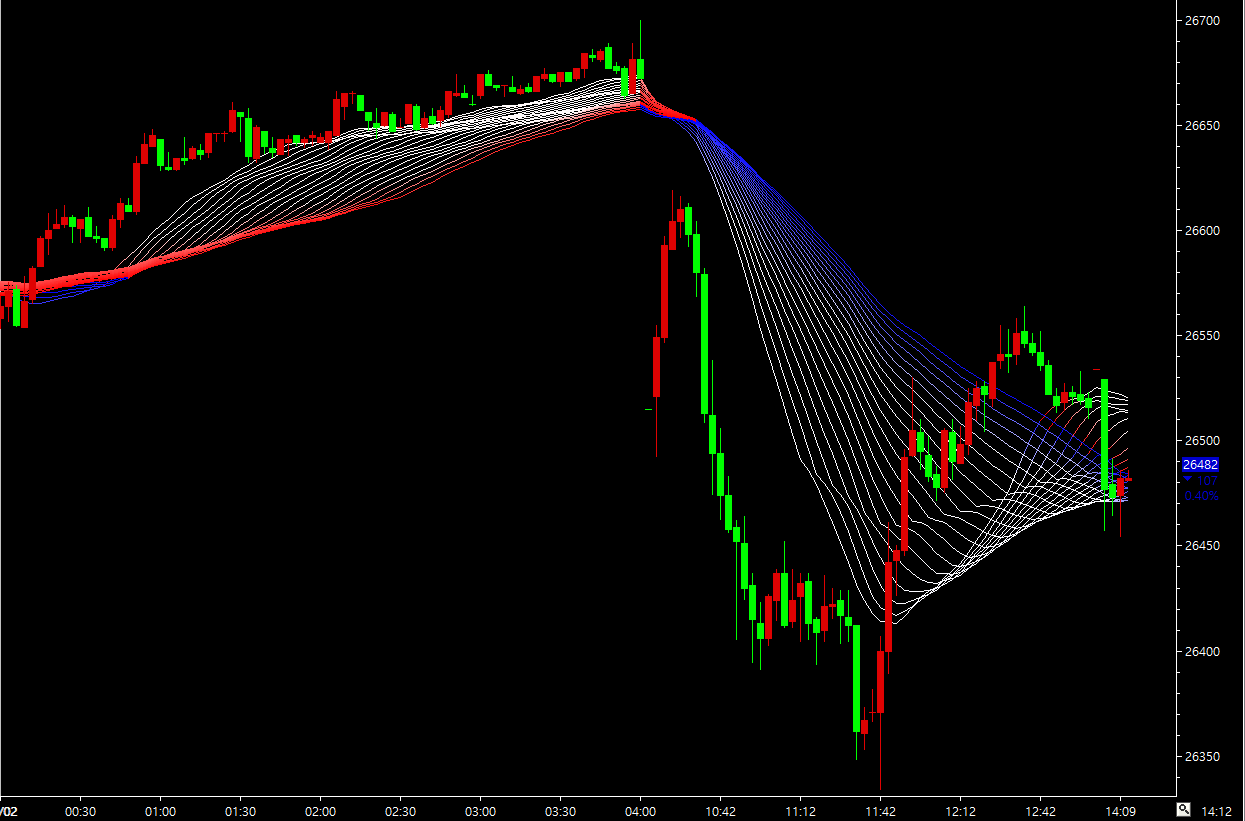Click the 26500 price axis label

click(x=1199, y=441)
